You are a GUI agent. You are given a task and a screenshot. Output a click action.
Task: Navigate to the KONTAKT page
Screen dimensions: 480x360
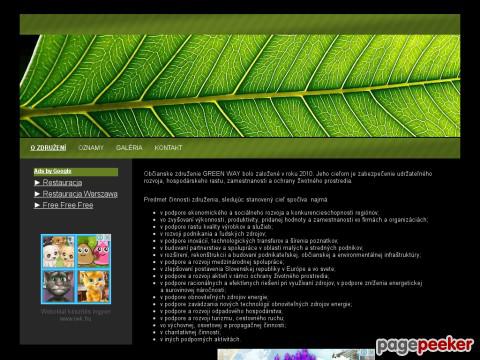pyautogui.click(x=168, y=148)
